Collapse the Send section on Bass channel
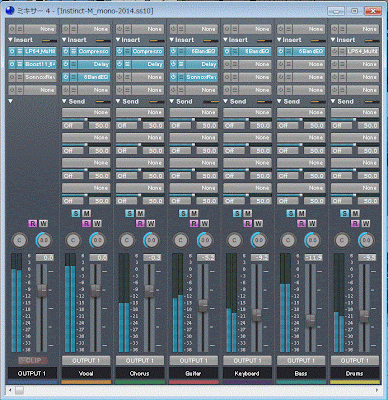This screenshot has height=400, width=388. [279, 101]
